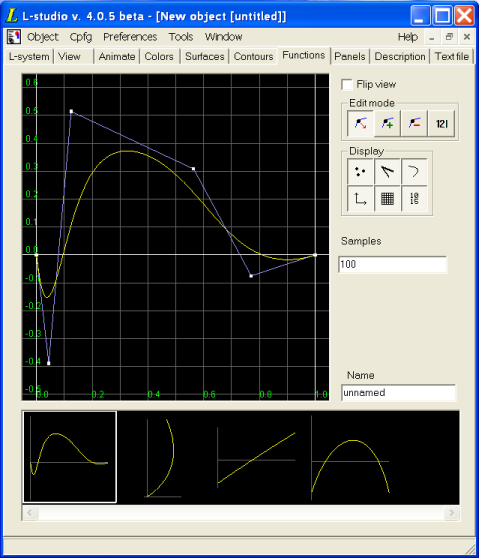Screen dimensions: 479x558
Task: Close the inner document window
Action: click(x=467, y=37)
